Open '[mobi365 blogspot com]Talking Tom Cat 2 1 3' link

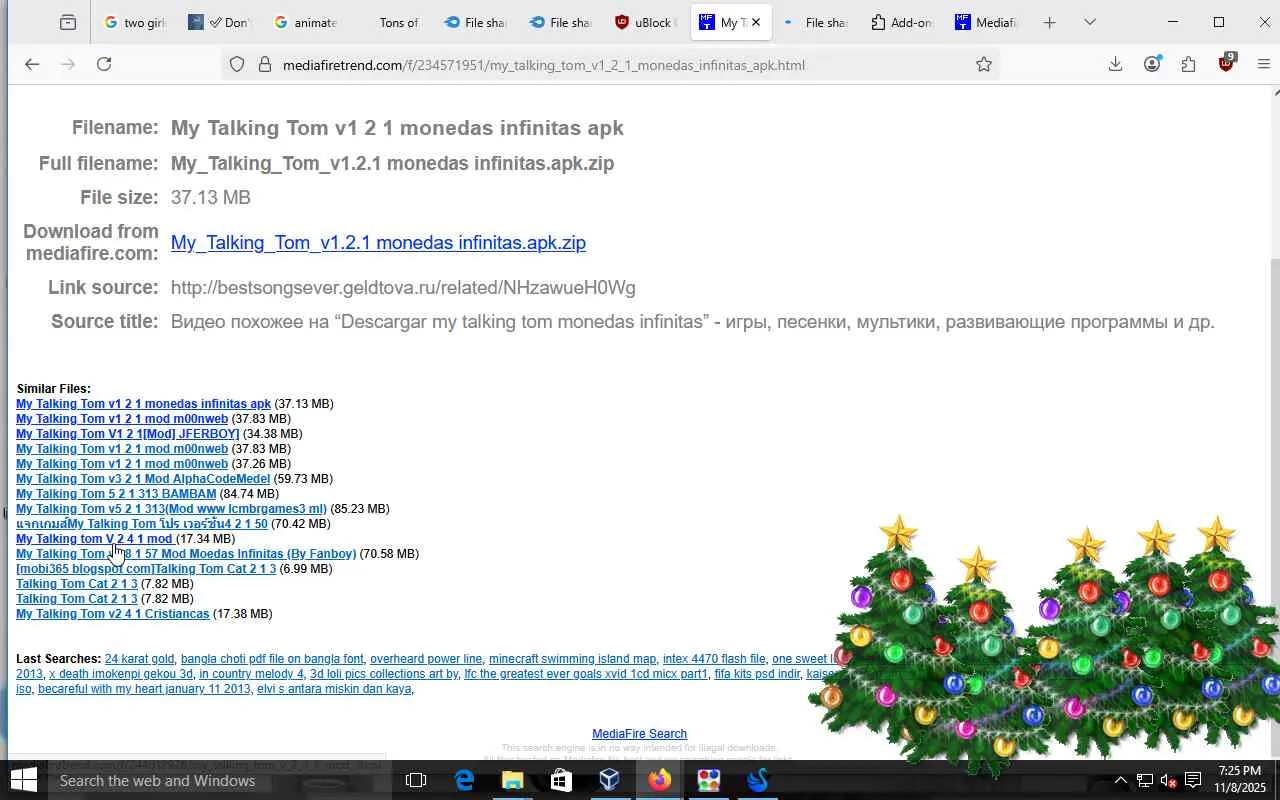point(146,569)
